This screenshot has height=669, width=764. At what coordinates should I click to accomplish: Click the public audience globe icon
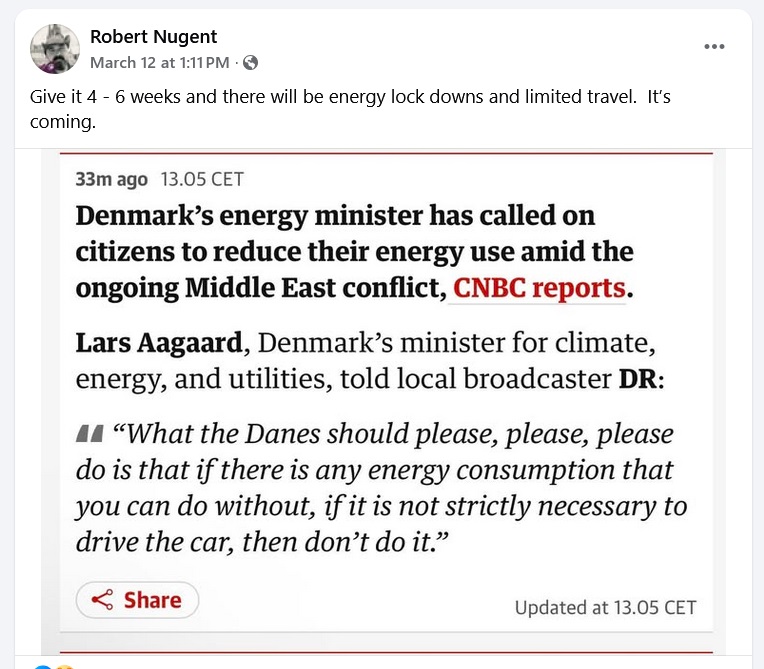pyautogui.click(x=250, y=62)
